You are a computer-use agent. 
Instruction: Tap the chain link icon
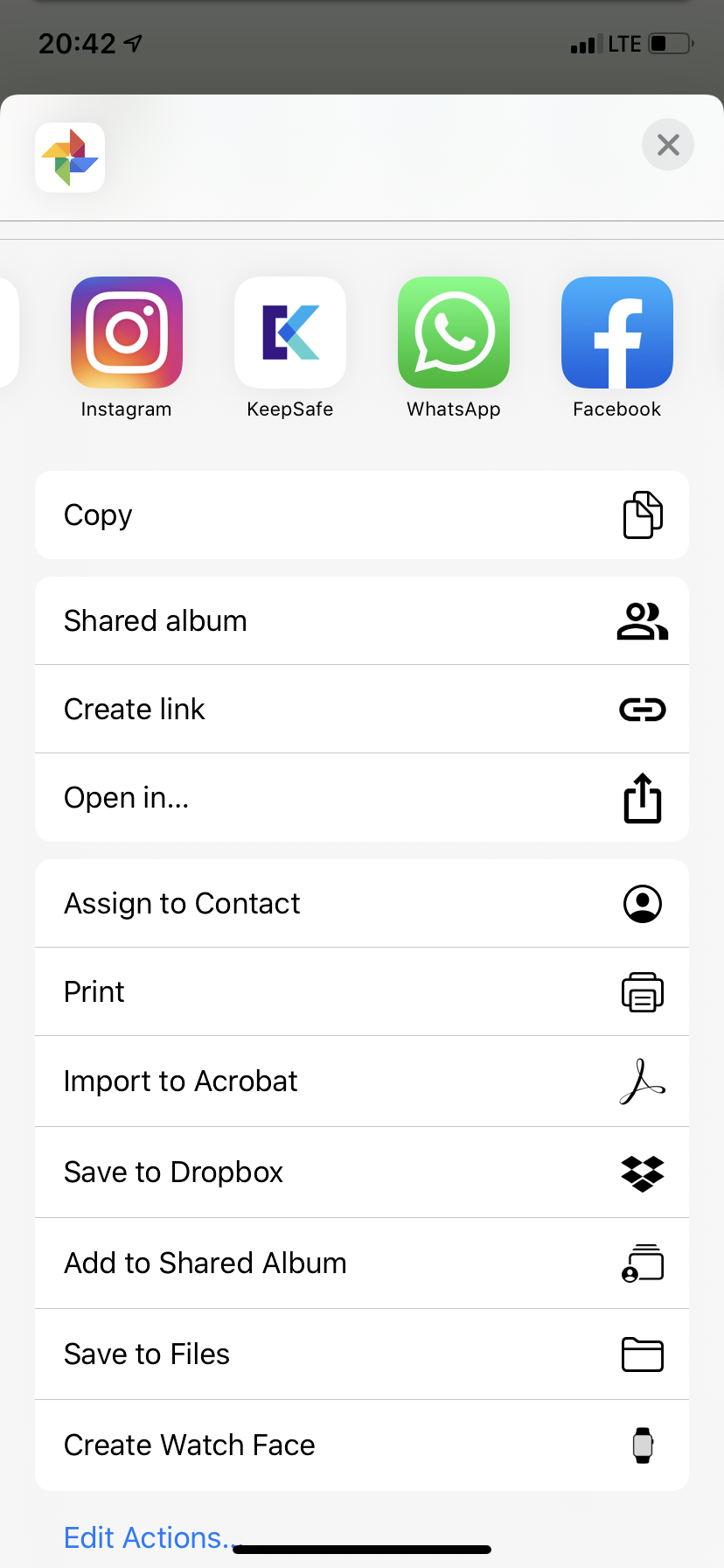[643, 710]
